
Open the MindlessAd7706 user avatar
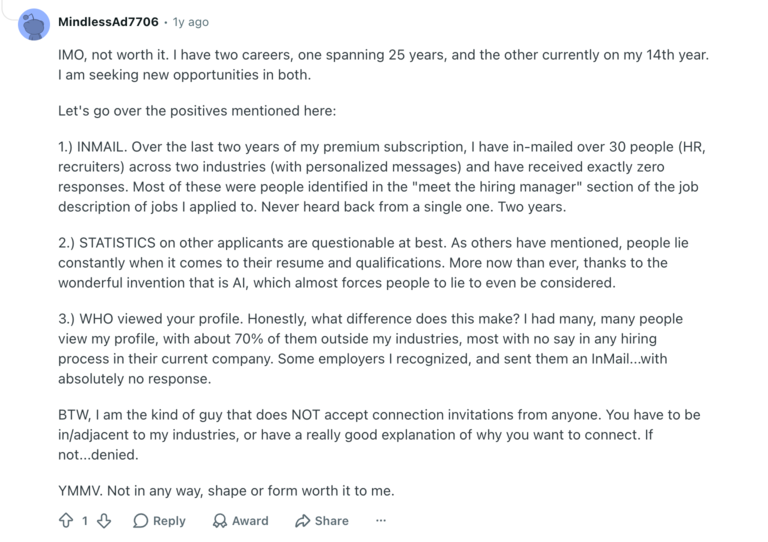34,24
